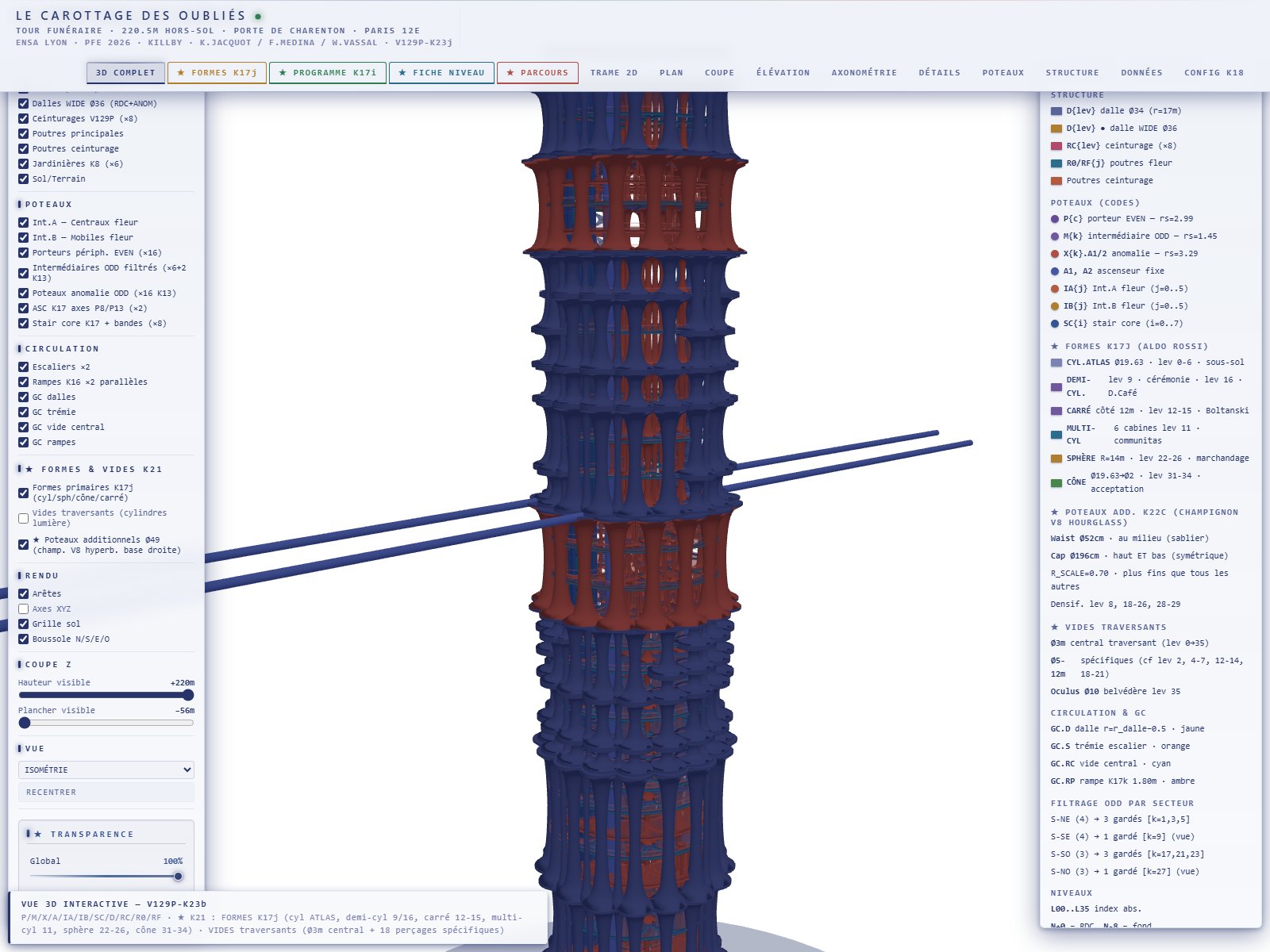
Task: Switch to the 3D COMPLET tab
Action: point(125,73)
